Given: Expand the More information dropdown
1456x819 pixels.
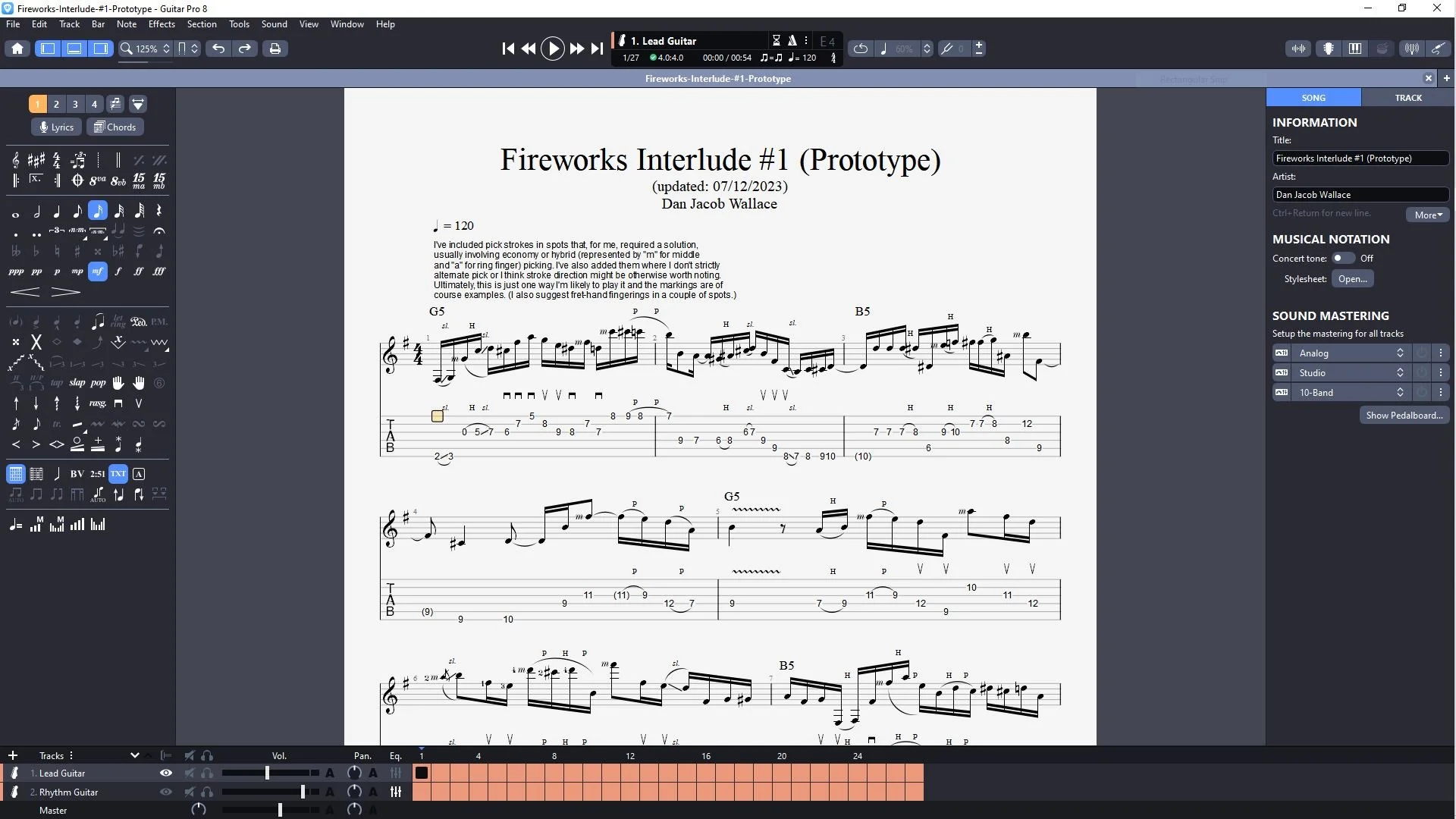Looking at the screenshot, I should [x=1427, y=215].
